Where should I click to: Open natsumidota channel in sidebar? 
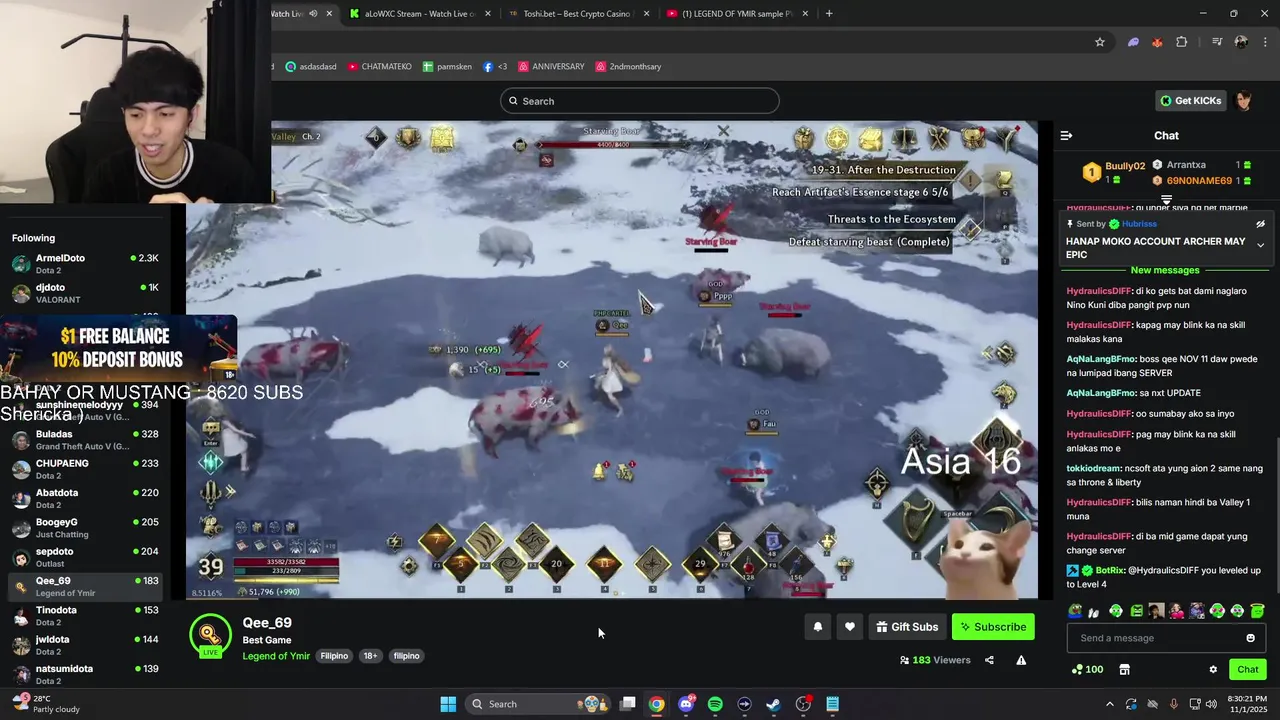(x=85, y=674)
